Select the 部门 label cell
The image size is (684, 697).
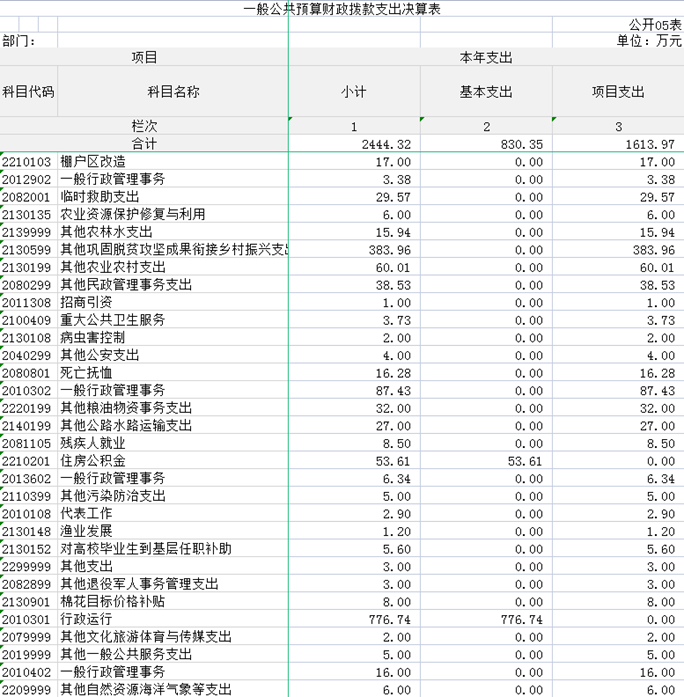(20, 41)
